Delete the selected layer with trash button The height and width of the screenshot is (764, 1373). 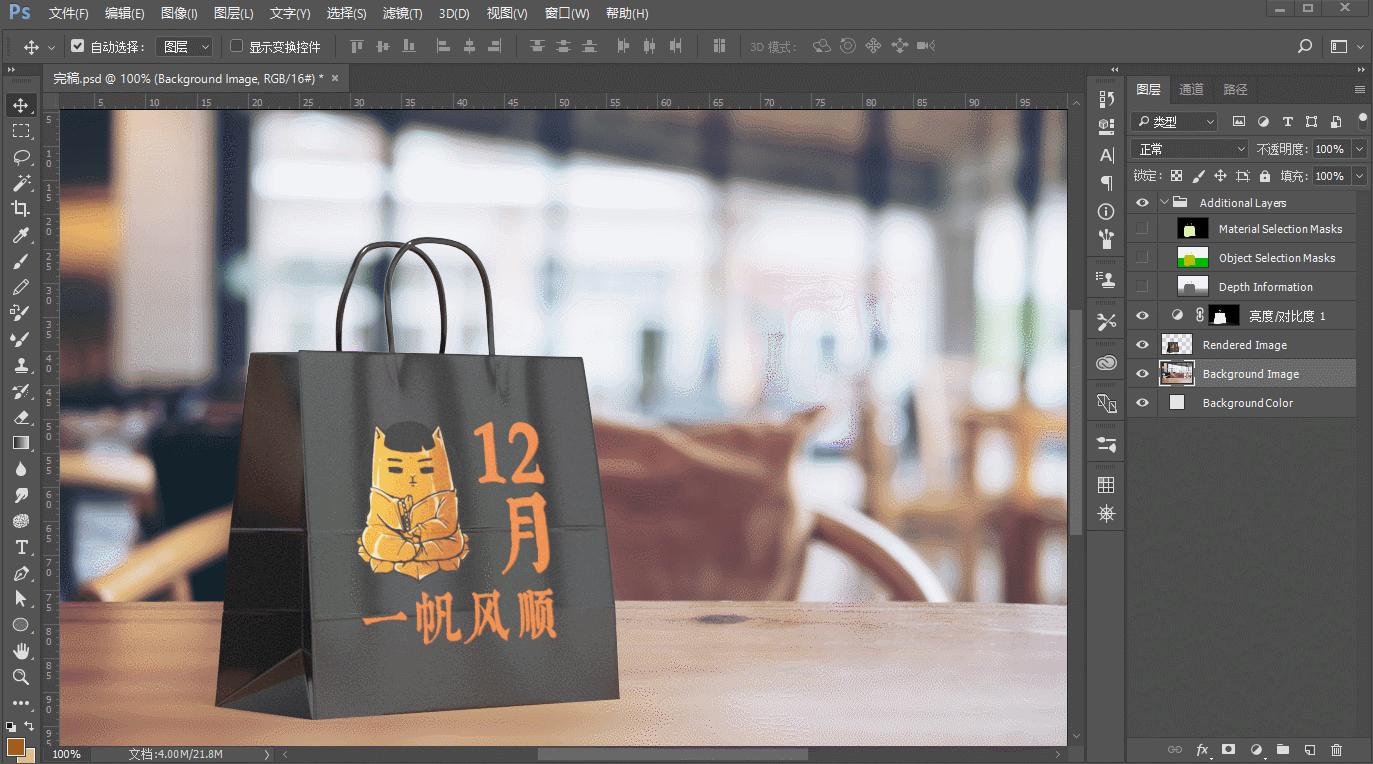1336,749
